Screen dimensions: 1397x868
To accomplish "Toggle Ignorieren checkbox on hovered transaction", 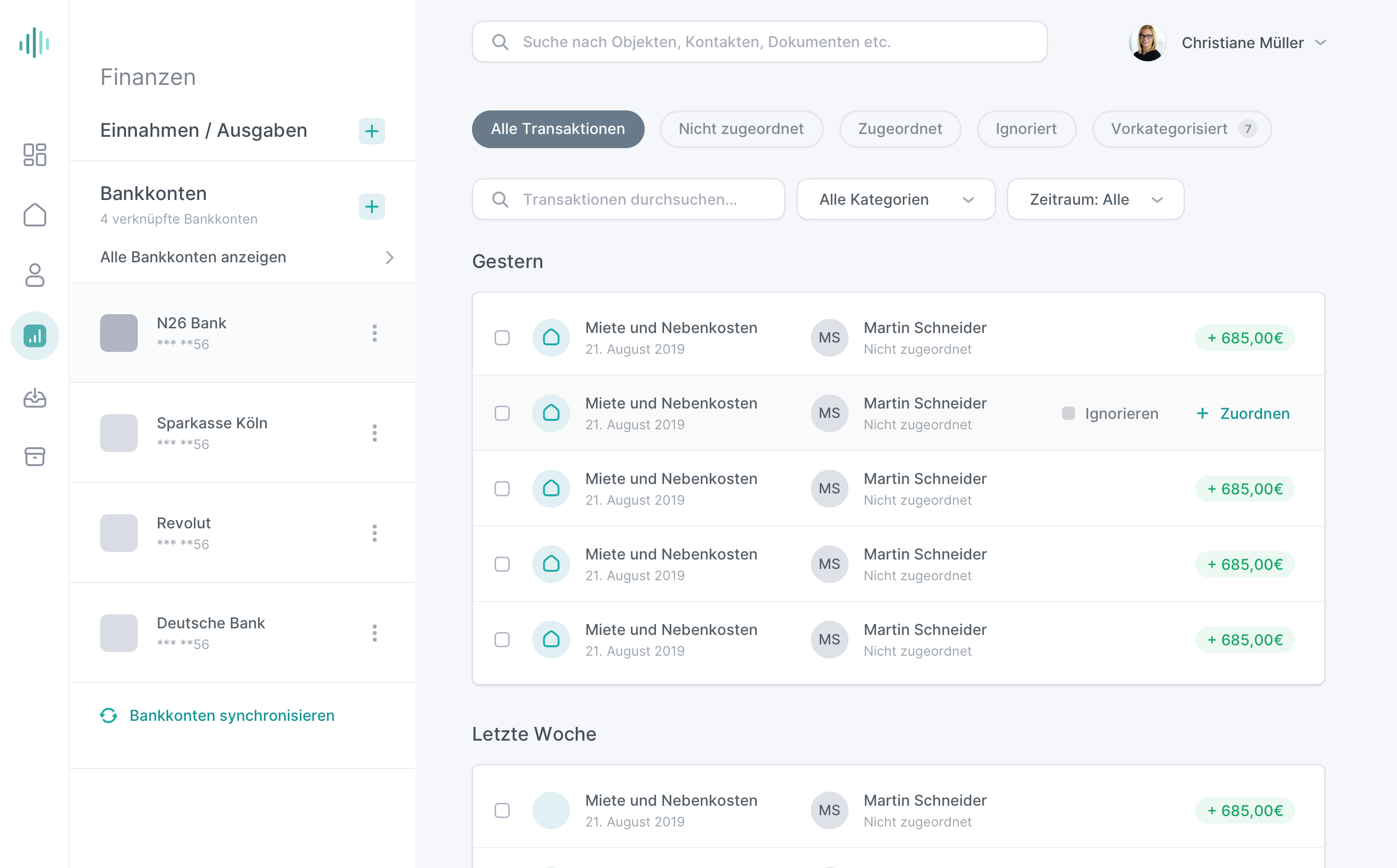I will (x=1068, y=413).
